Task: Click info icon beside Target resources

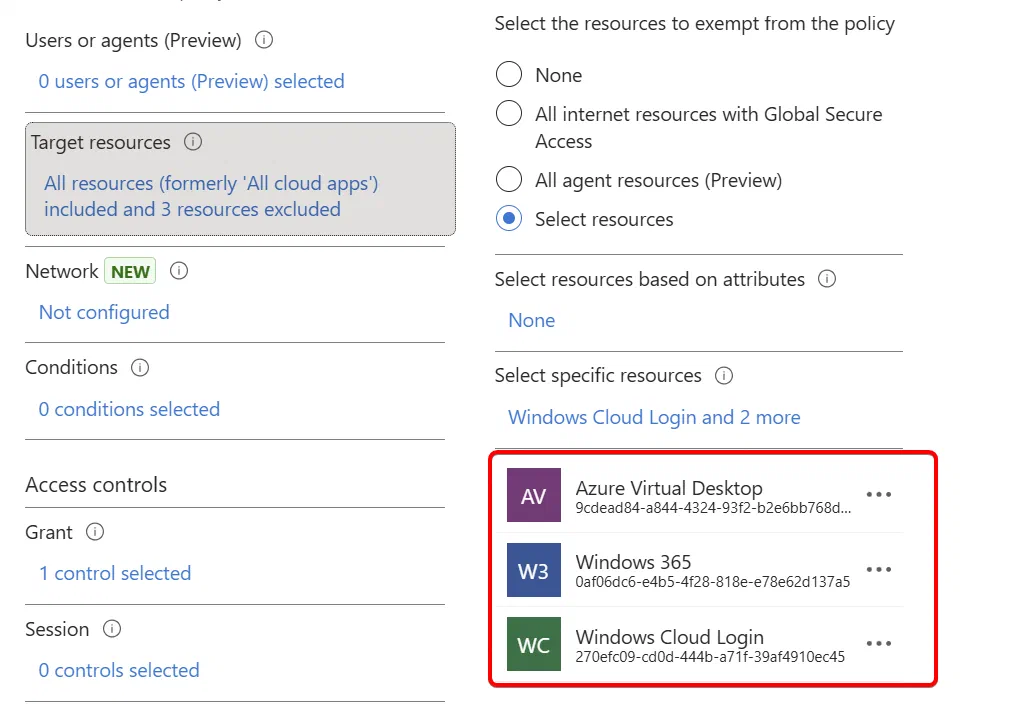Action: (193, 142)
